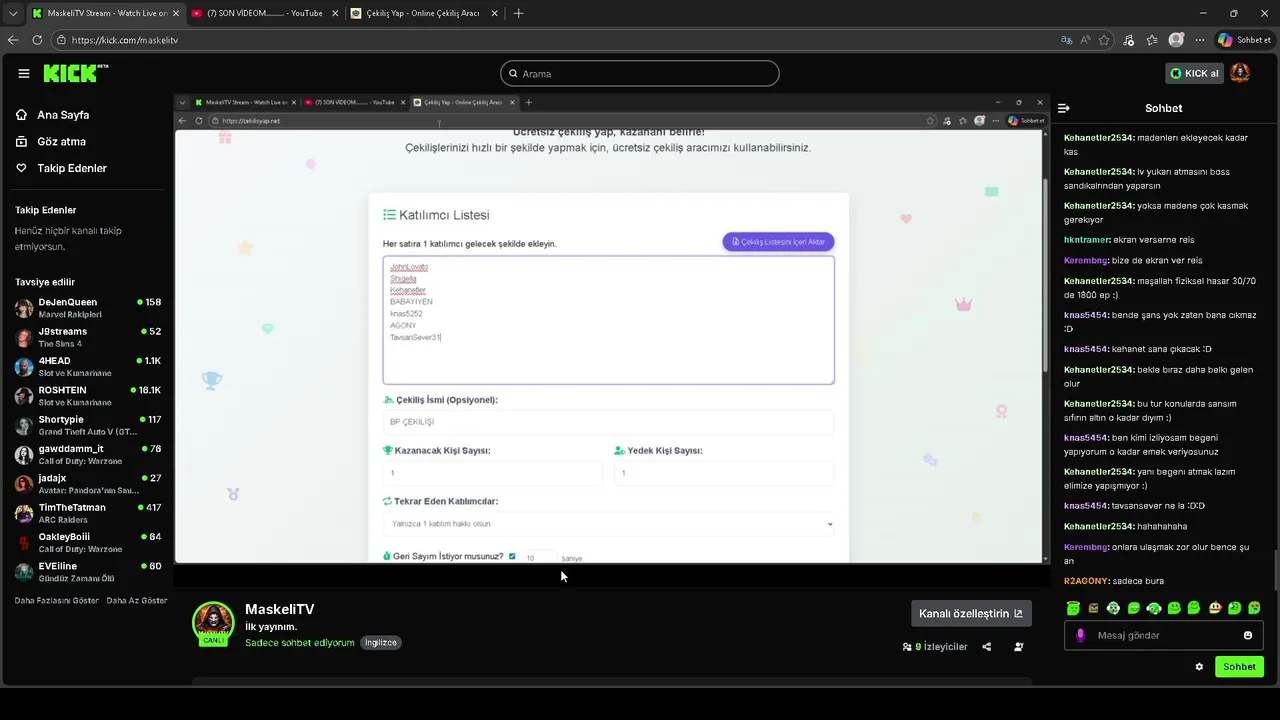The width and height of the screenshot is (1280, 720).
Task: Switch to Çekiliş Yap browser tab
Action: (x=424, y=13)
